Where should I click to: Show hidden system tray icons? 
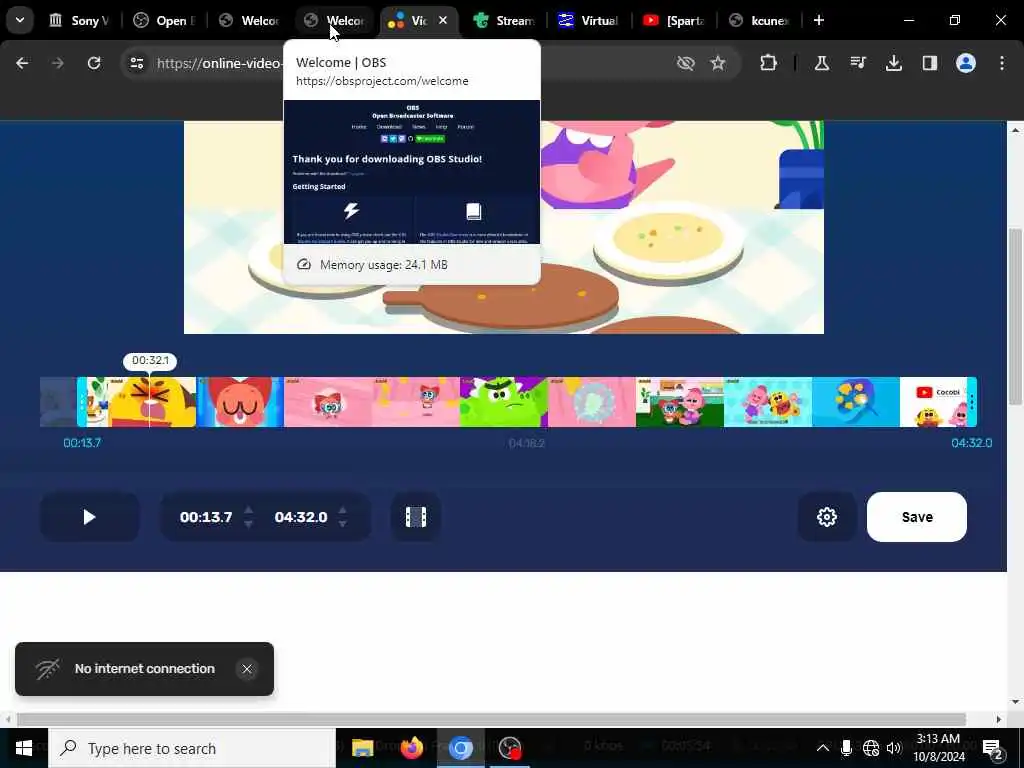click(823, 748)
